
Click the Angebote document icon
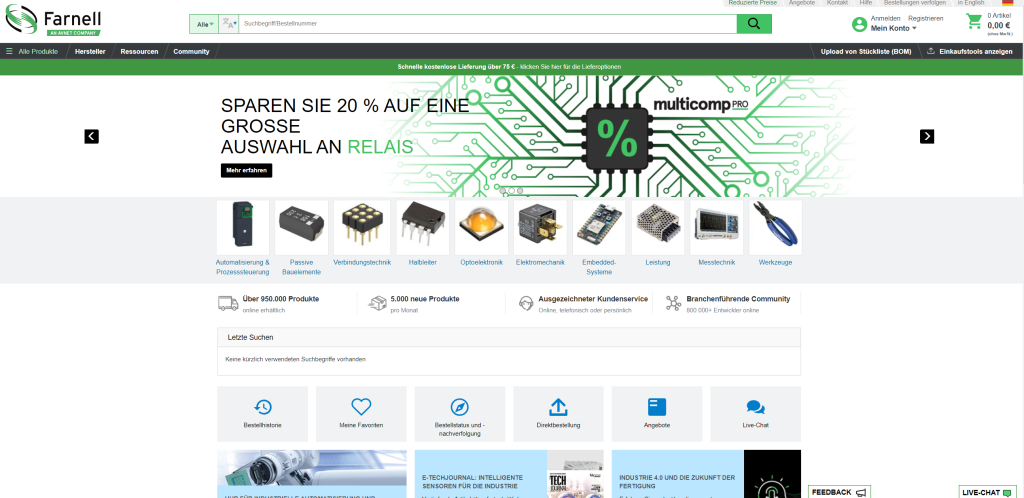pos(657,407)
